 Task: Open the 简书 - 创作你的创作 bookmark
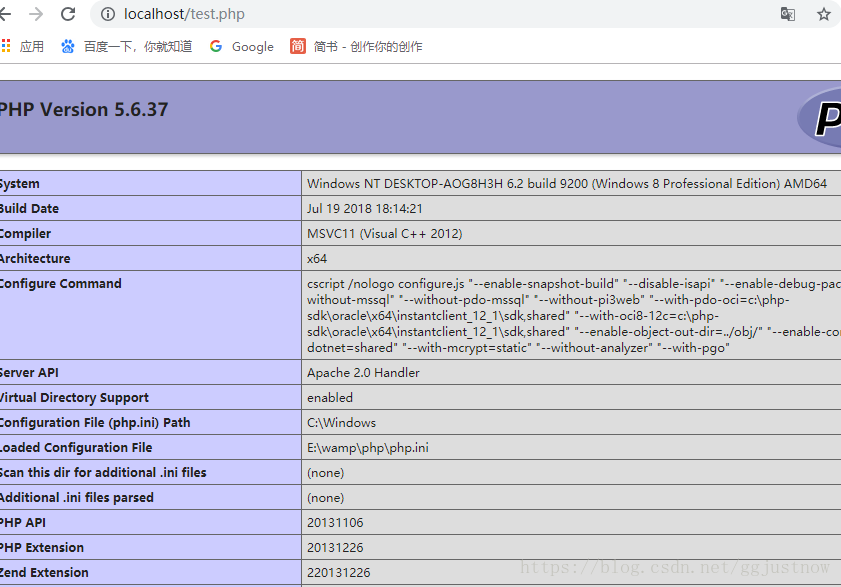click(368, 47)
